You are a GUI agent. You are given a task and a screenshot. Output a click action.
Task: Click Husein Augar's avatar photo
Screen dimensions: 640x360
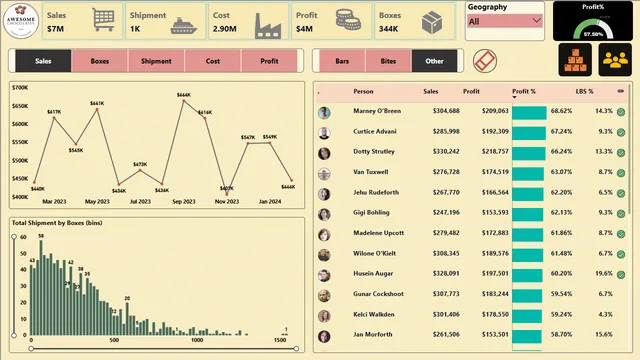click(x=324, y=276)
